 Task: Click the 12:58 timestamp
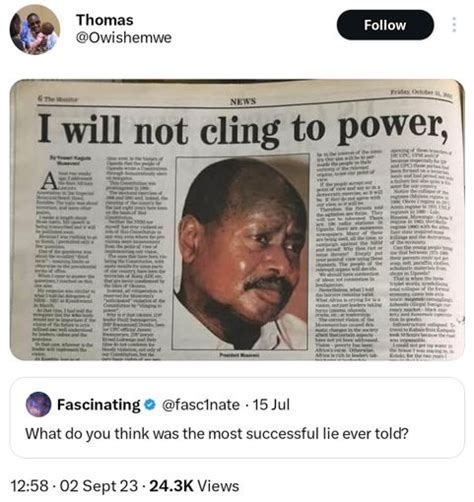(30, 486)
